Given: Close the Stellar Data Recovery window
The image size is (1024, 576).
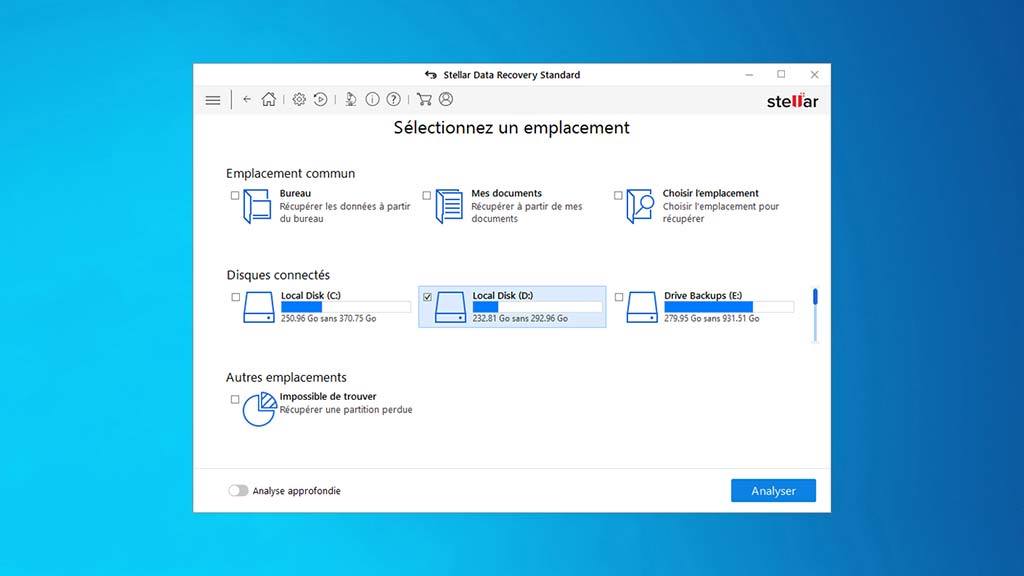Looking at the screenshot, I should point(814,74).
